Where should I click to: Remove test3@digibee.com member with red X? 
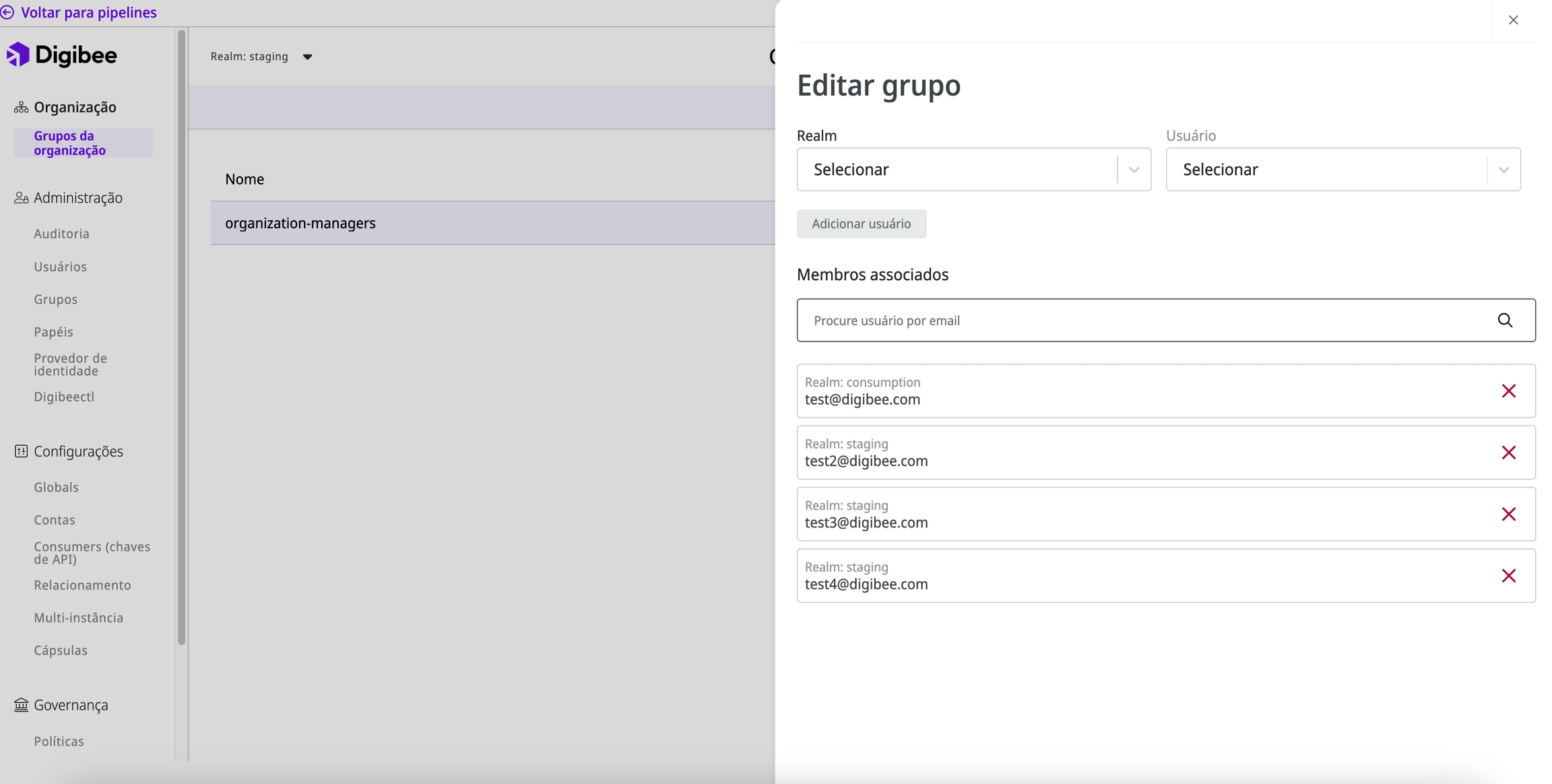(1508, 515)
